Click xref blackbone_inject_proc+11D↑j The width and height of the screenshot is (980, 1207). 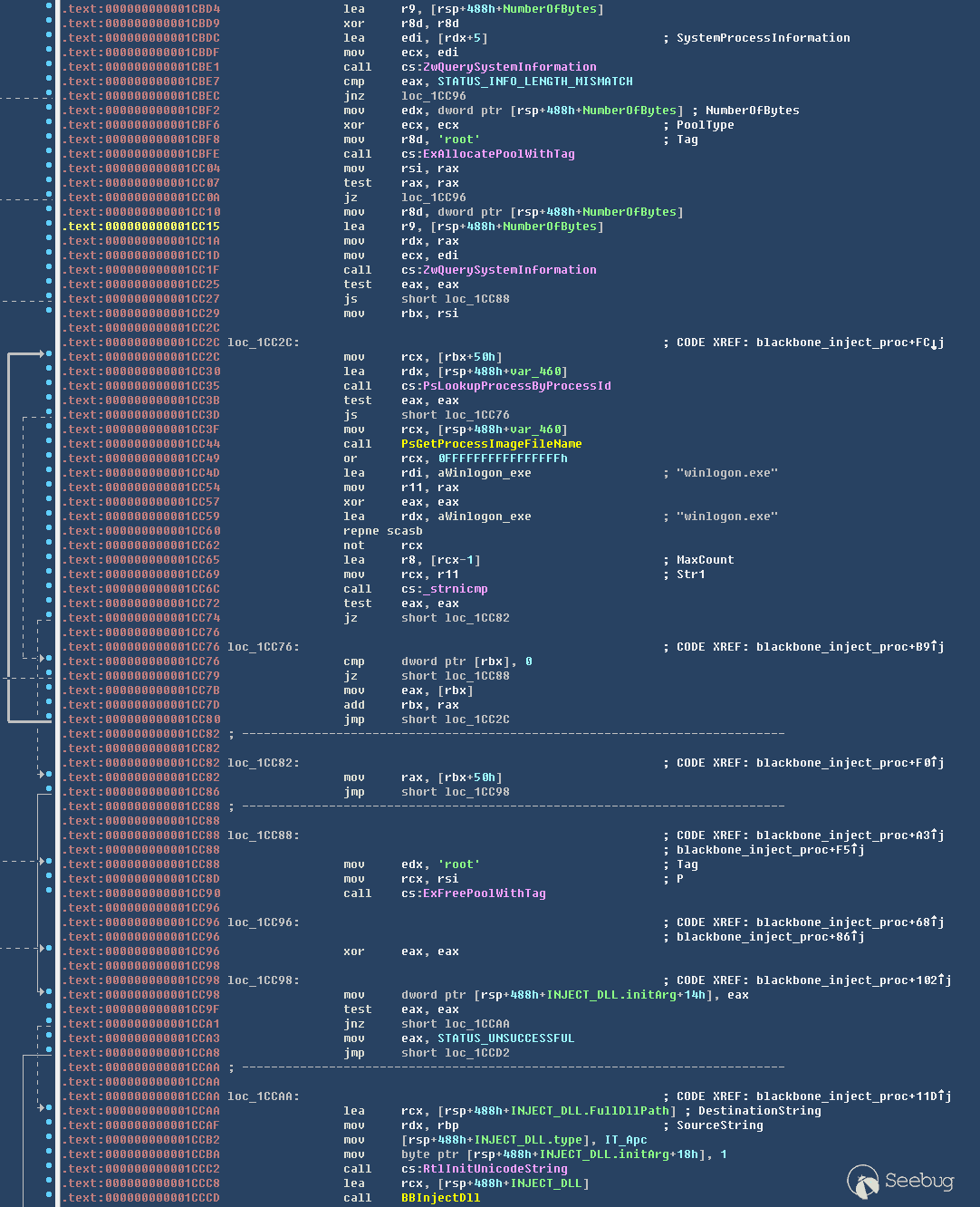[x=854, y=1096]
